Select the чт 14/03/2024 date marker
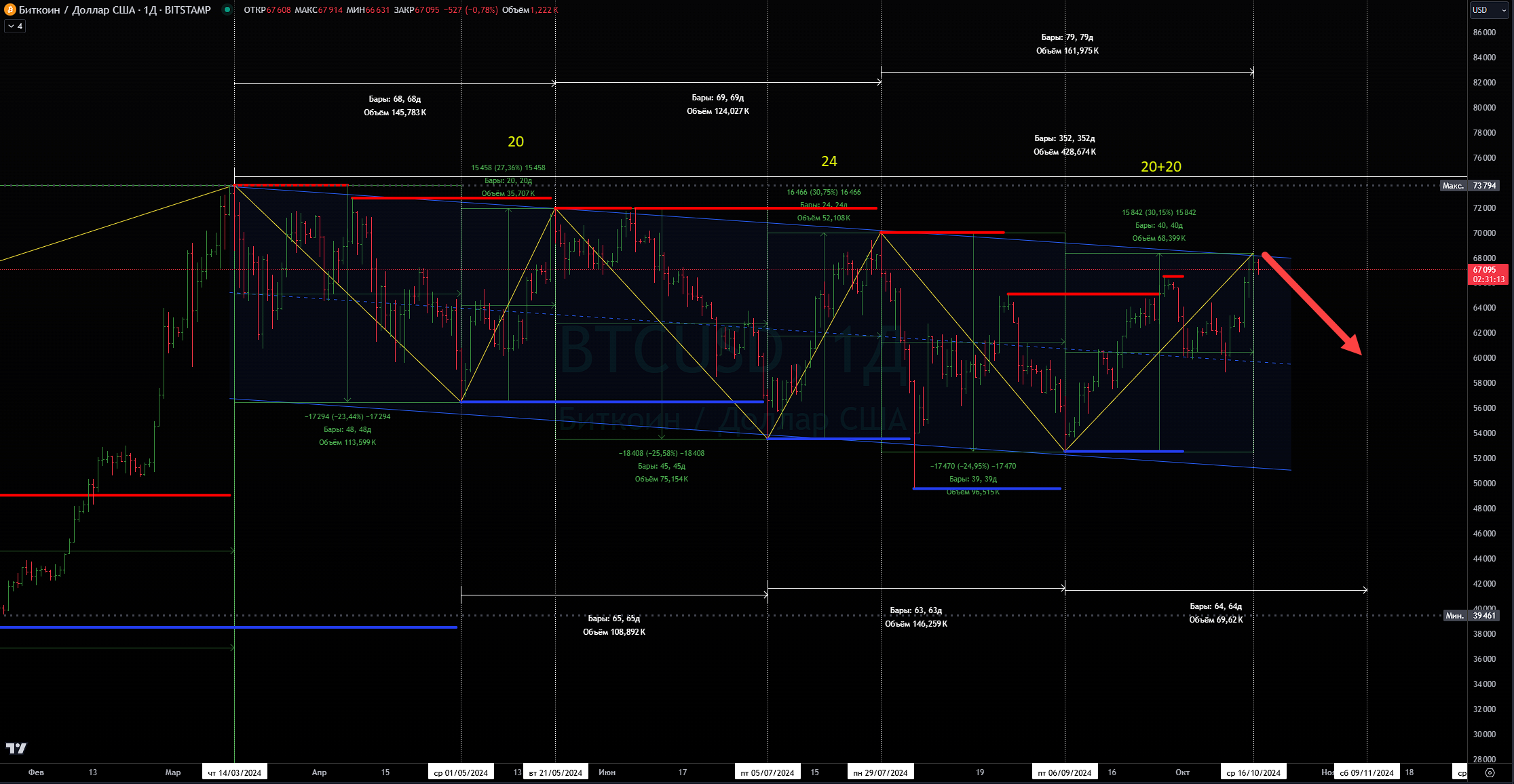This screenshot has height=784, width=1514. pos(234,772)
